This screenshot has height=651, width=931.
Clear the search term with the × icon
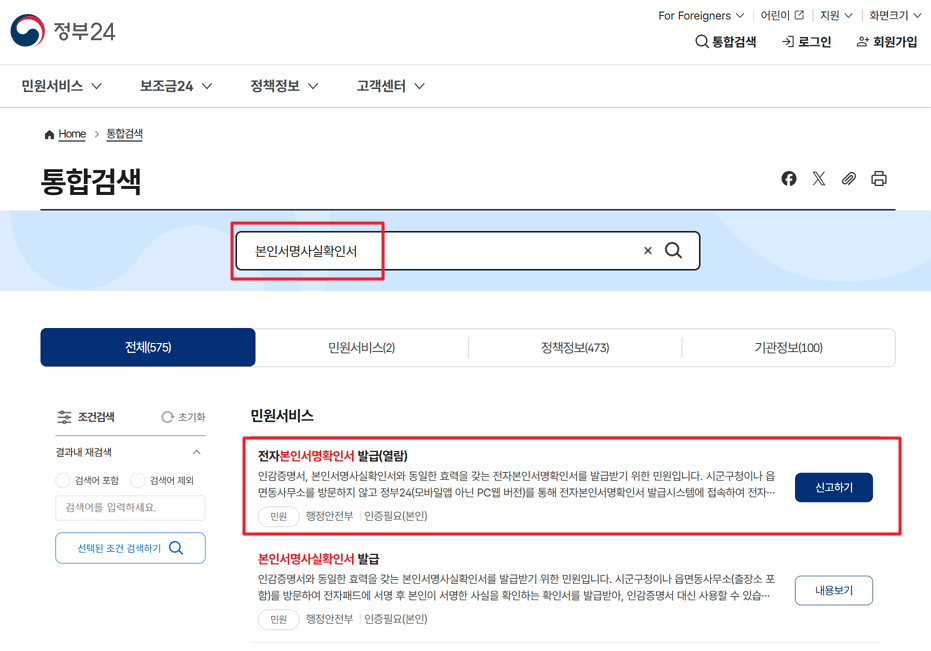[647, 250]
